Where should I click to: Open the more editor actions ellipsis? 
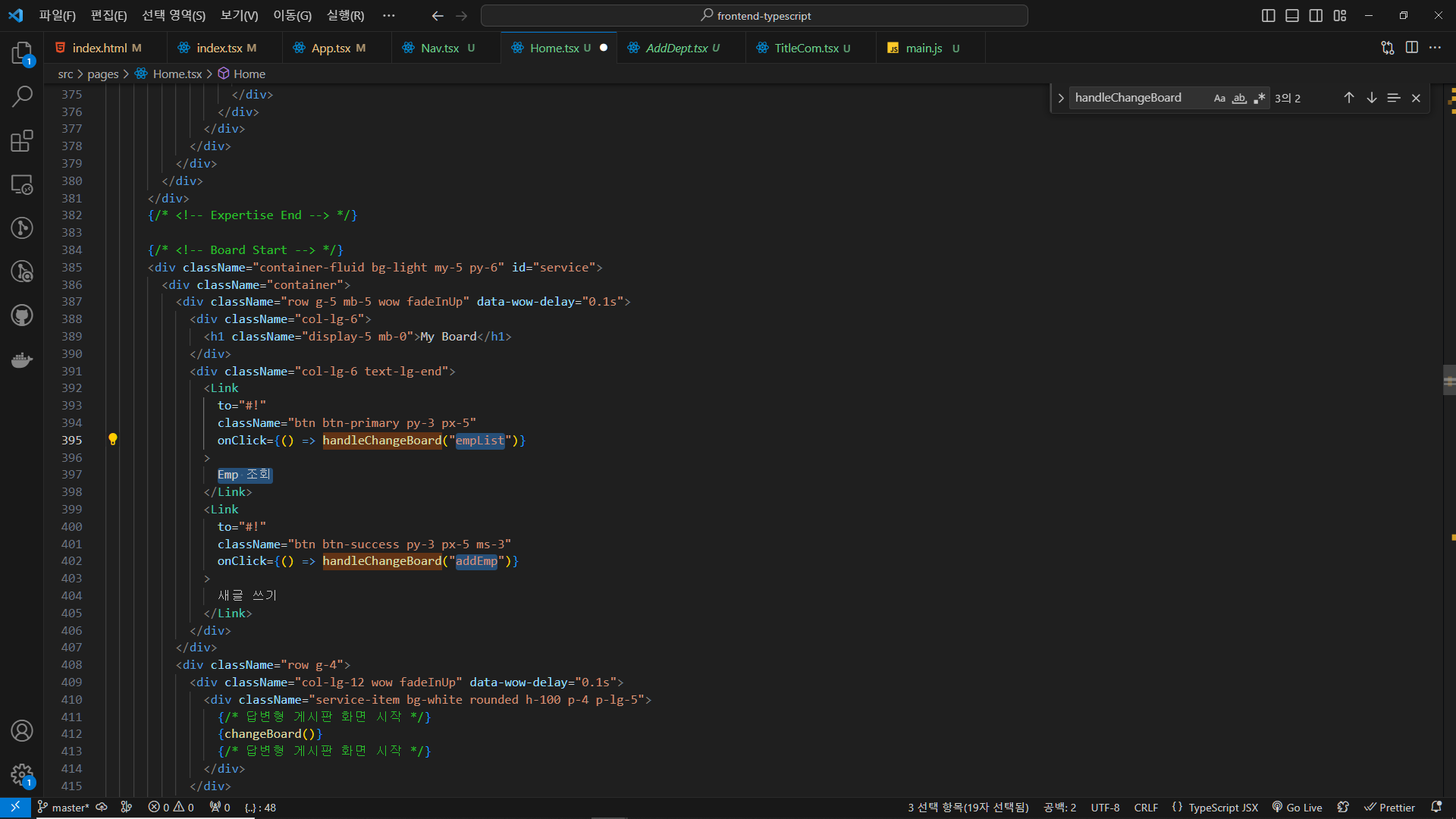(x=1435, y=48)
